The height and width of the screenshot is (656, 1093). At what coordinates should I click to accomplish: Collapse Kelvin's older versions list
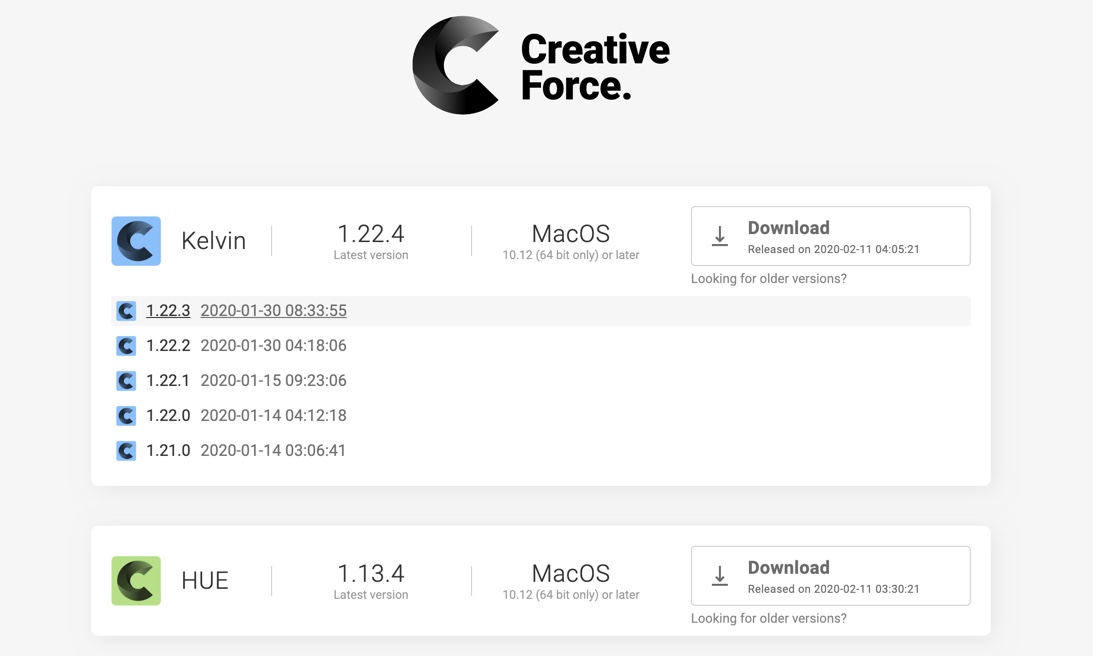click(x=768, y=279)
